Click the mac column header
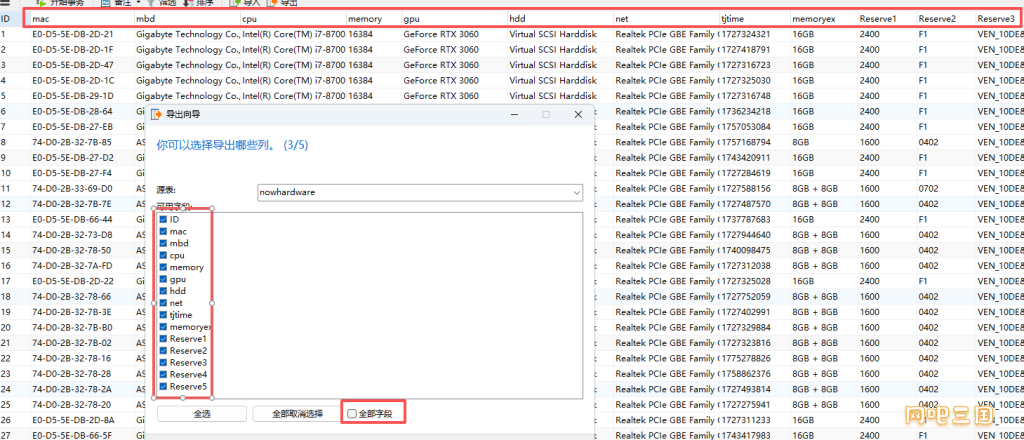 tap(82, 19)
